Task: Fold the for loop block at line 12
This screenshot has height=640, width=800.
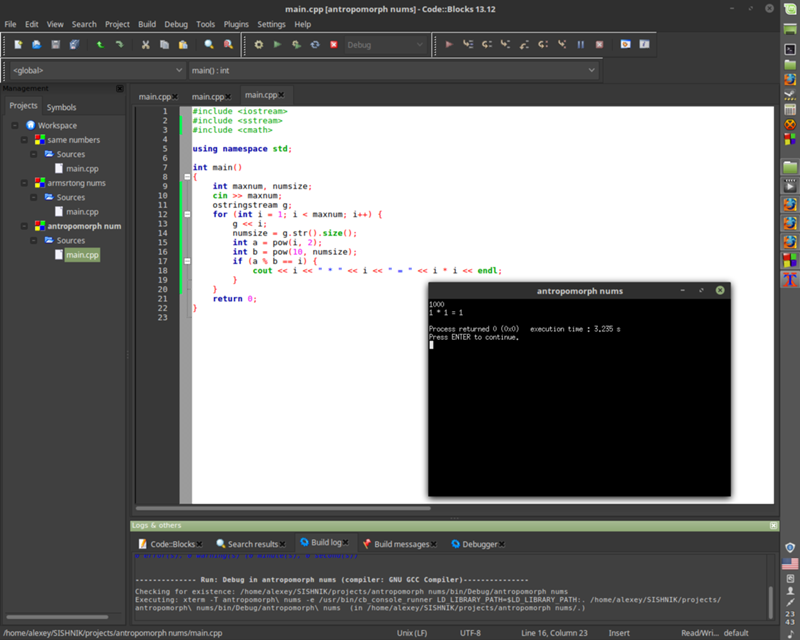Action: 187,214
